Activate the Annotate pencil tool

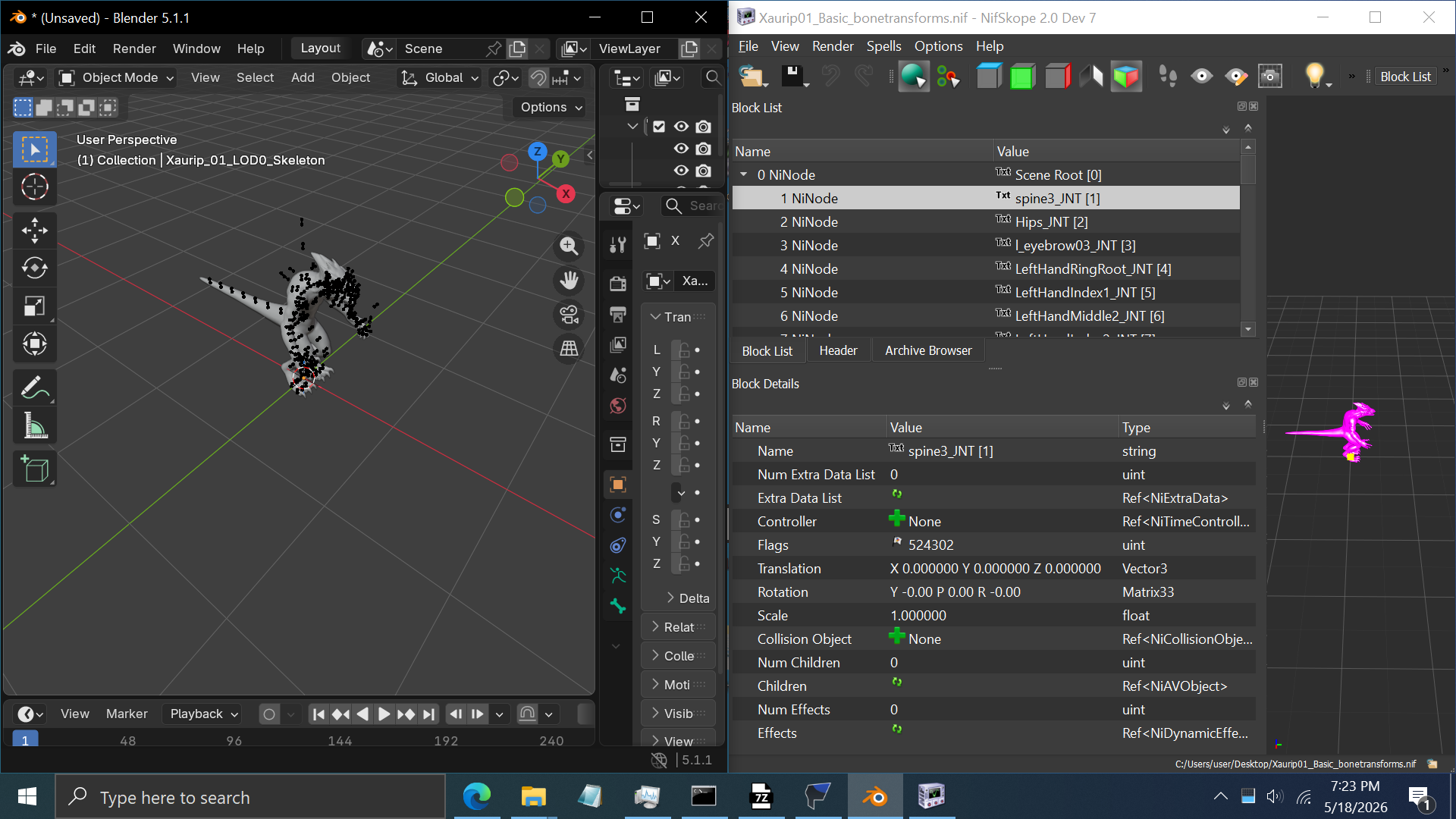point(34,388)
